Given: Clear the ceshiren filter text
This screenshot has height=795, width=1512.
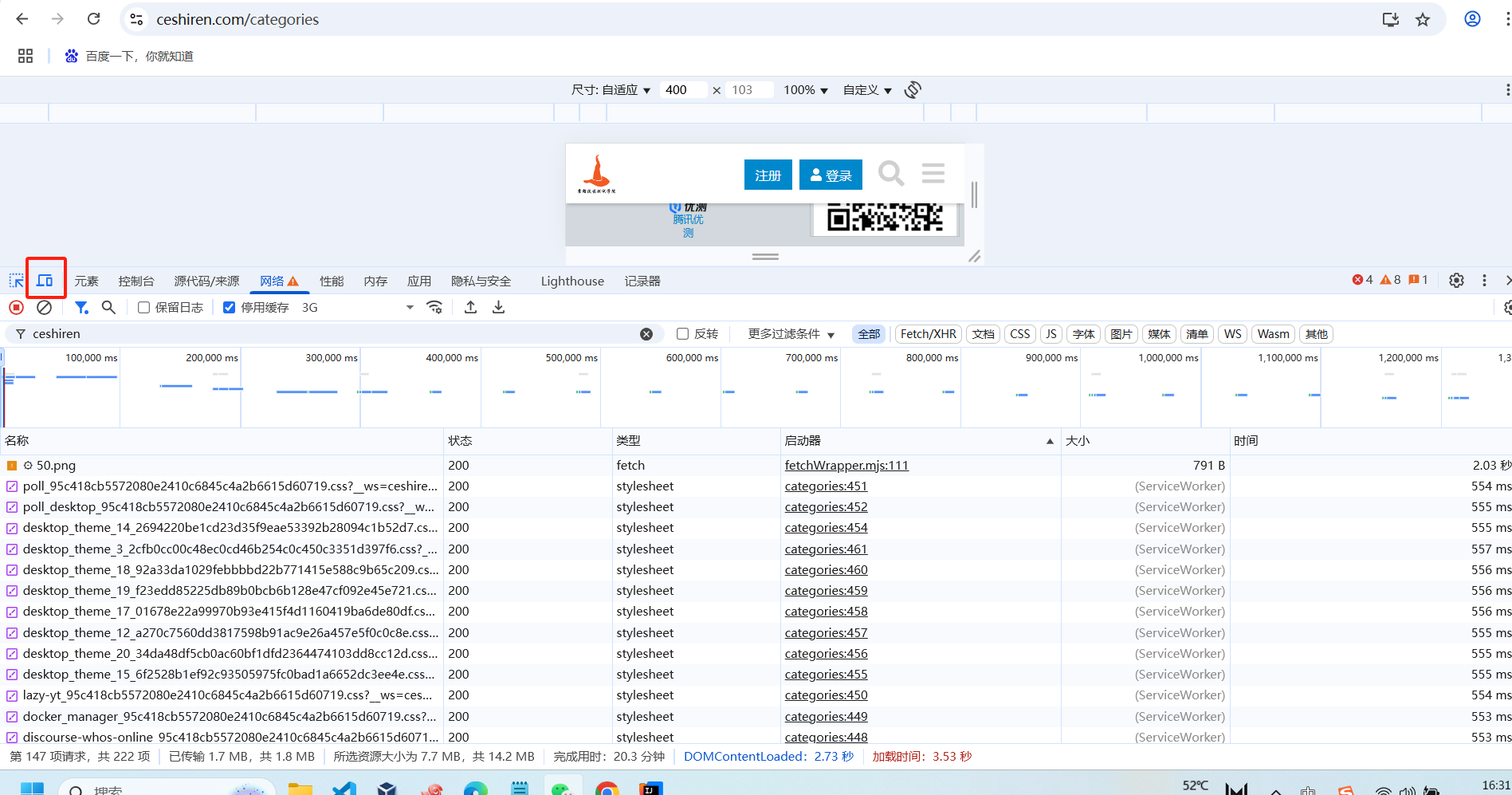Looking at the screenshot, I should (x=646, y=334).
